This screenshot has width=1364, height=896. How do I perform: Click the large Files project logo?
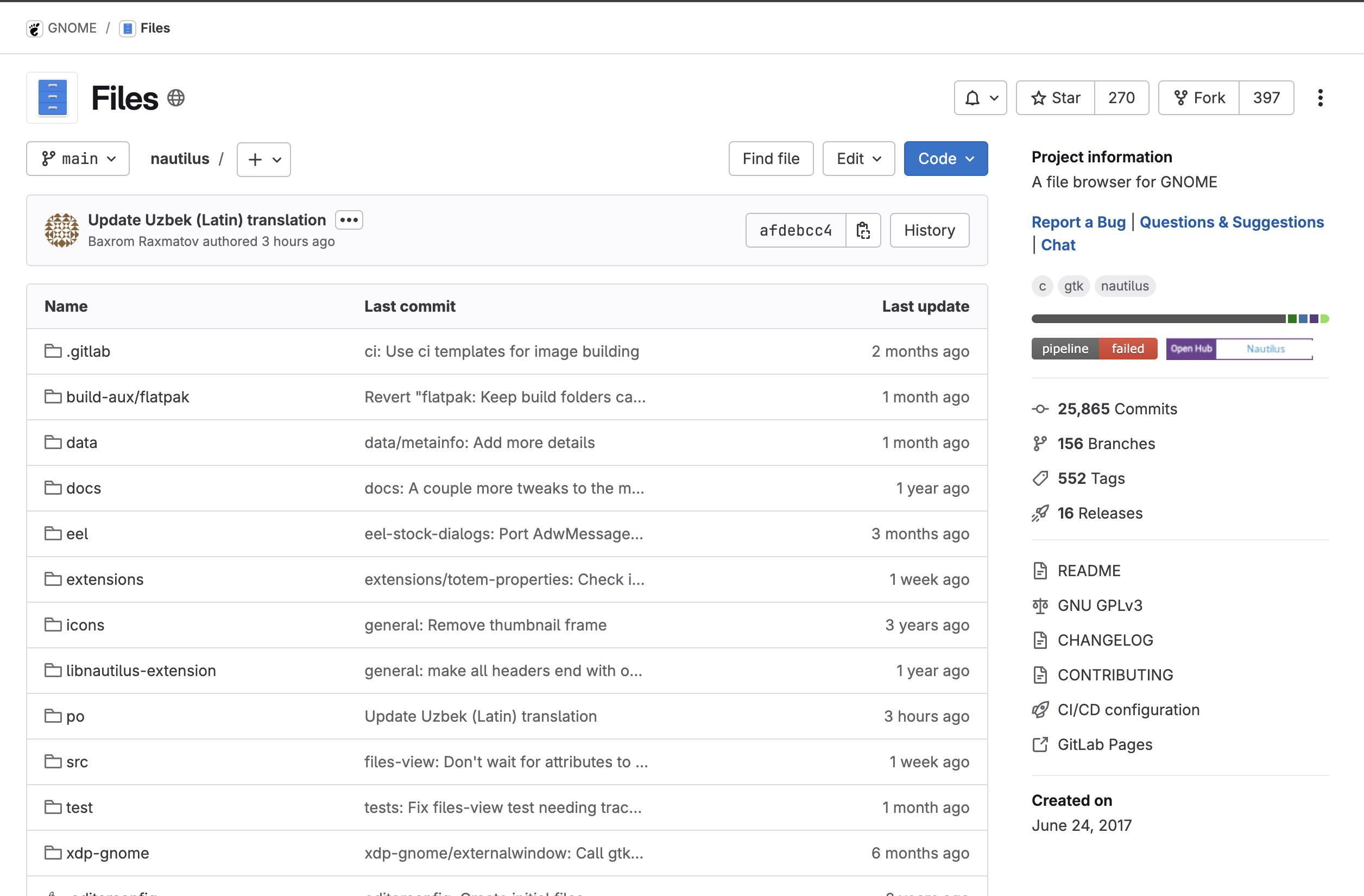[52, 97]
